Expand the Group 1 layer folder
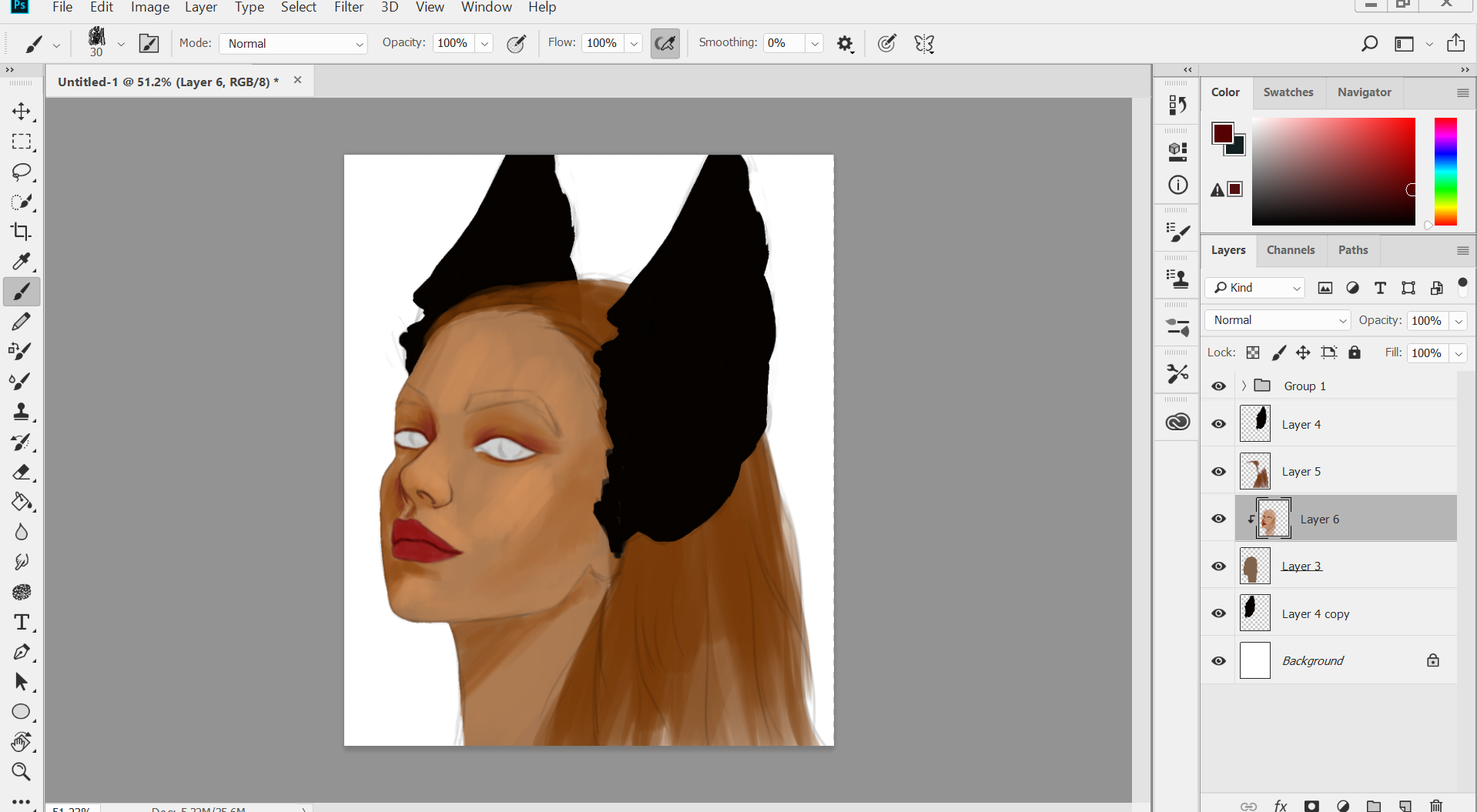The width and height of the screenshot is (1477, 812). point(1244,386)
